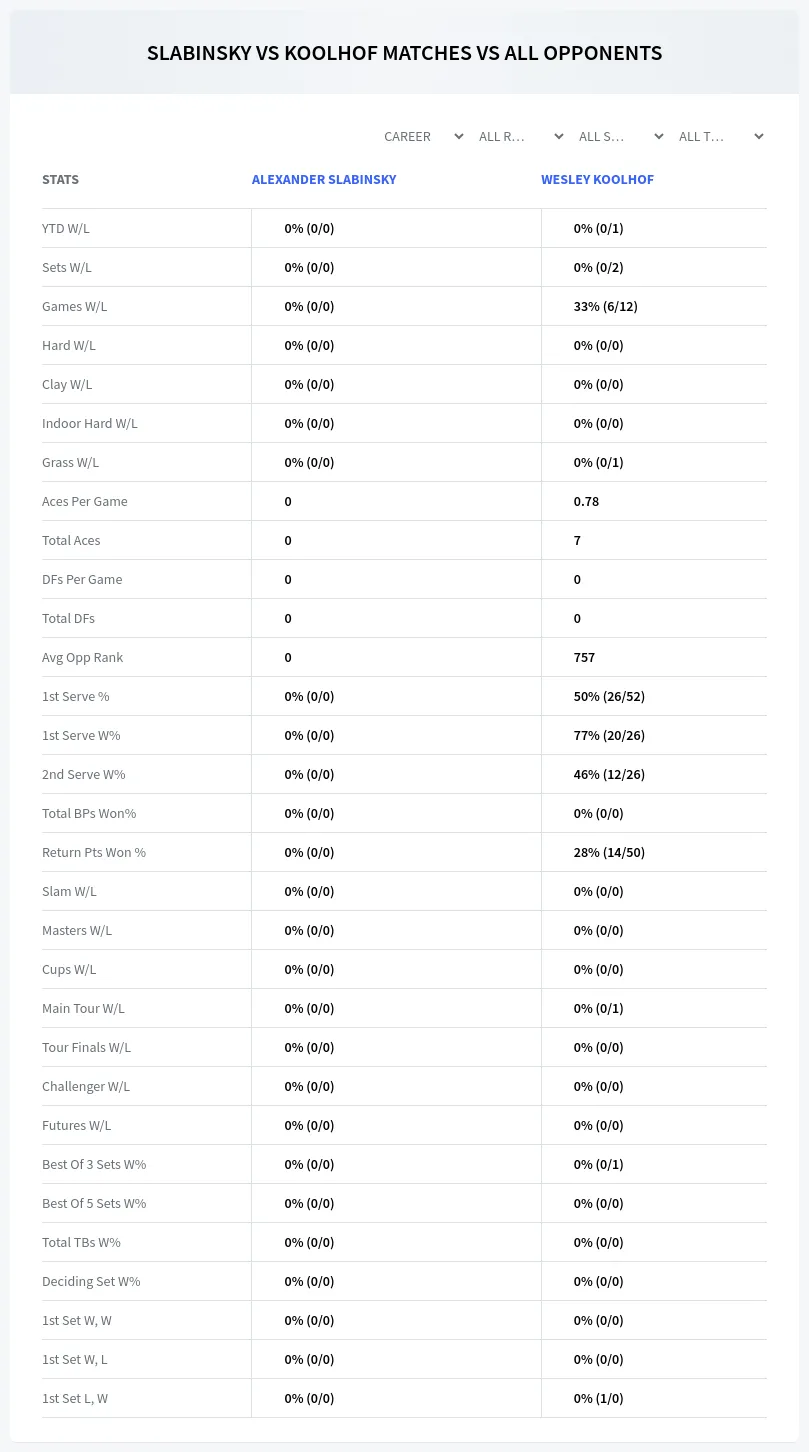
Task: Open the CAREER dropdown filter
Action: (423, 136)
